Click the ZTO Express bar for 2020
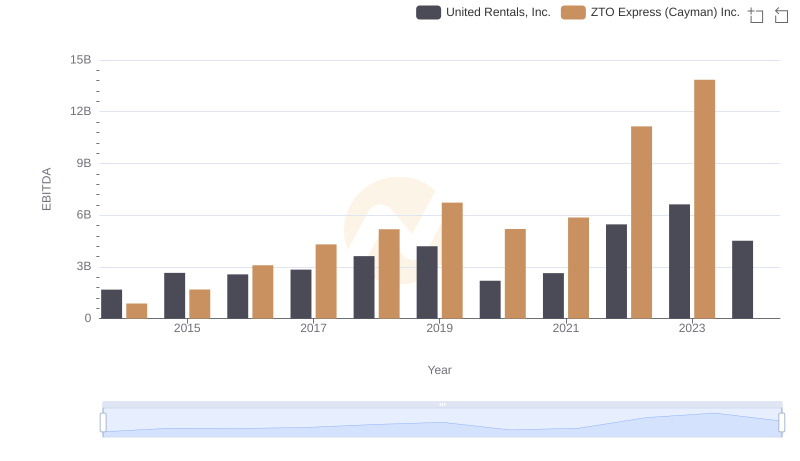Image resolution: width=800 pixels, height=461 pixels. coord(515,274)
